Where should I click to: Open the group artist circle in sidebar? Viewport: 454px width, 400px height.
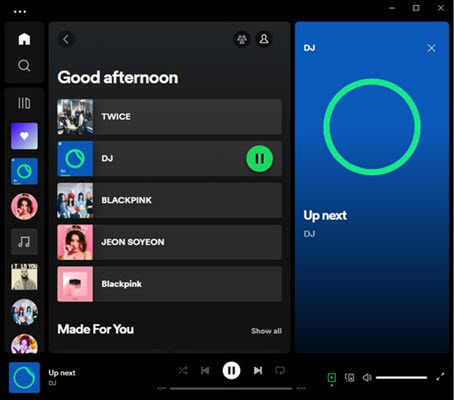coord(24,312)
